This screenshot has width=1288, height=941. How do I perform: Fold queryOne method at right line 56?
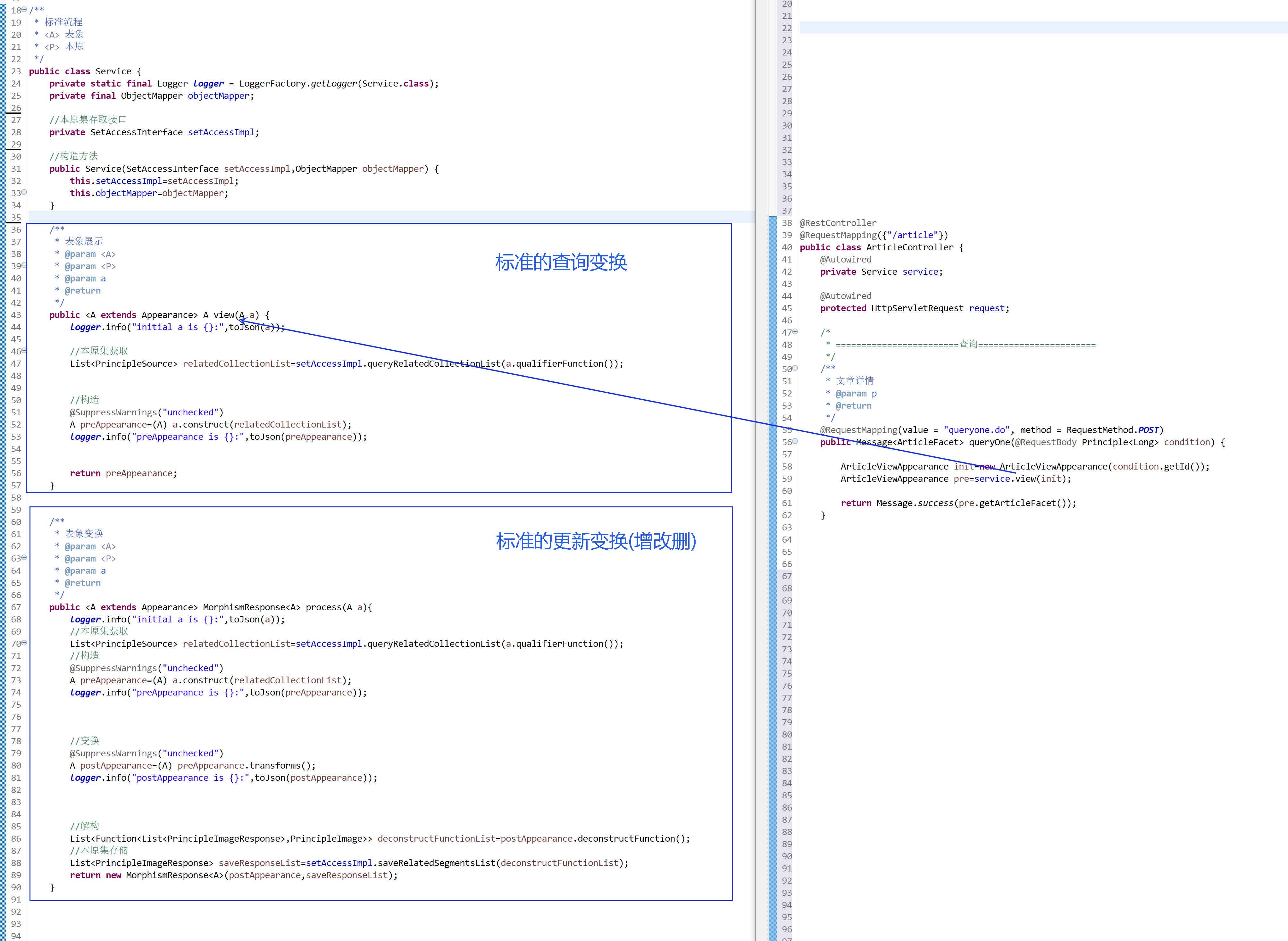click(795, 441)
